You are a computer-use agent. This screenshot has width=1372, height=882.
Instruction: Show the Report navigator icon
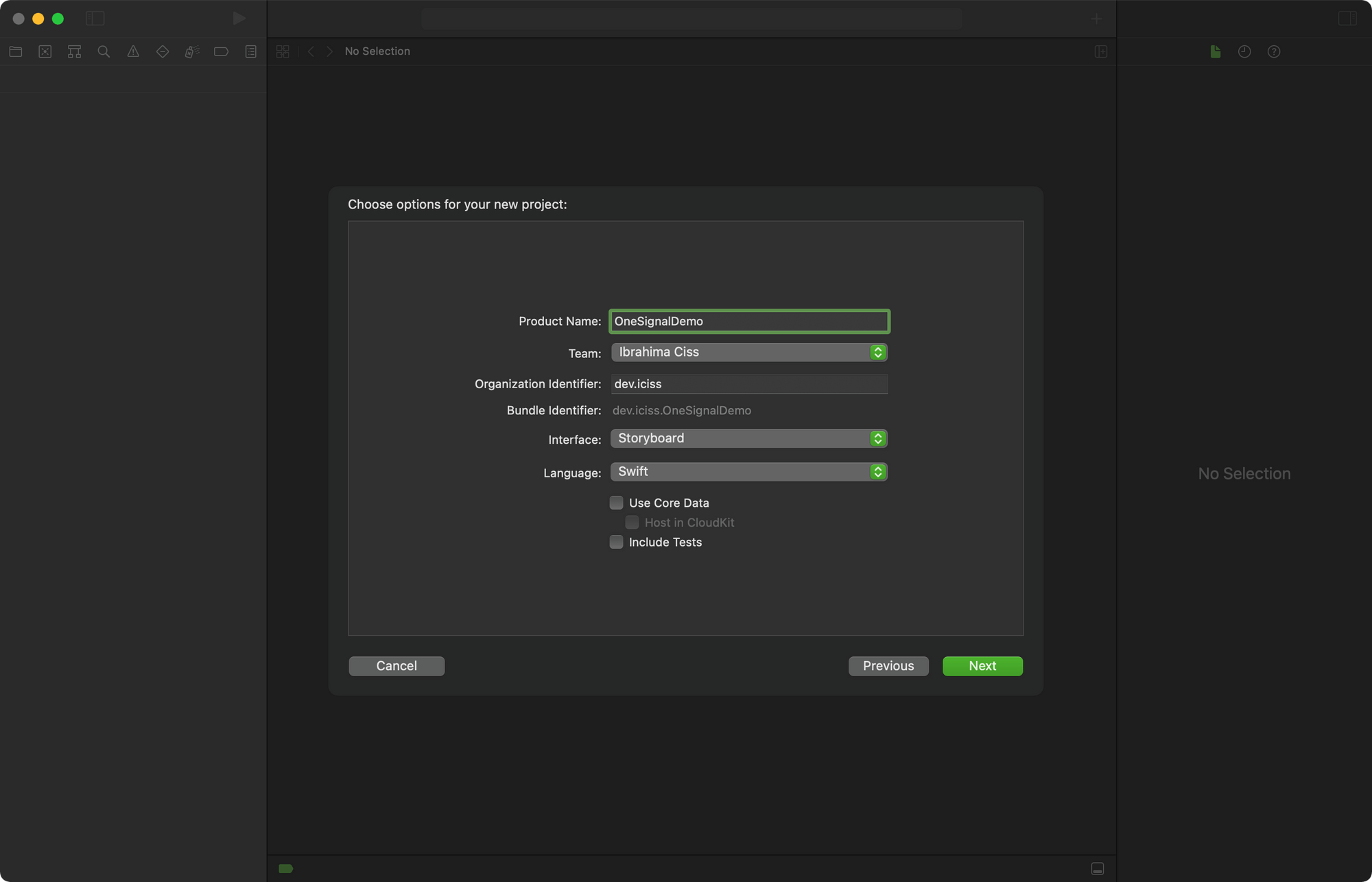(x=251, y=51)
